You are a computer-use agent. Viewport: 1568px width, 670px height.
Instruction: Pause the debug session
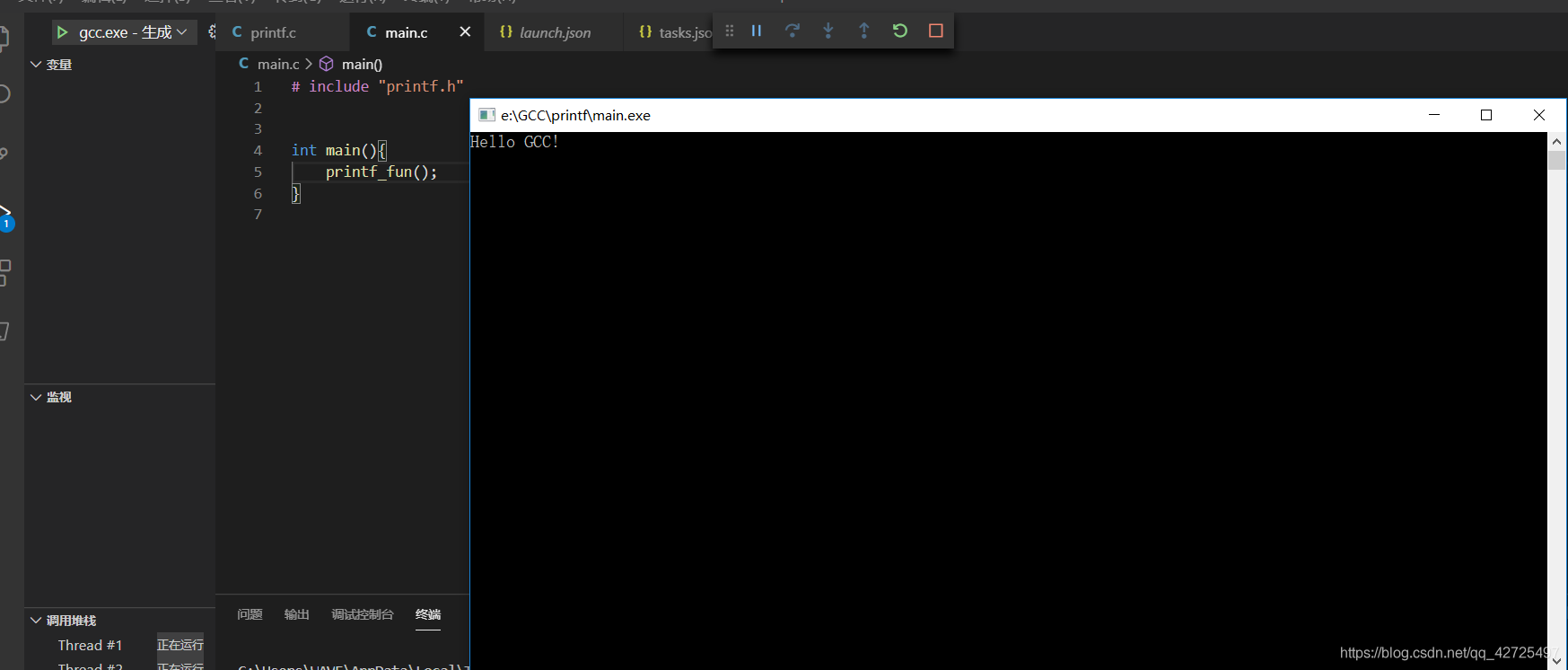pos(757,31)
